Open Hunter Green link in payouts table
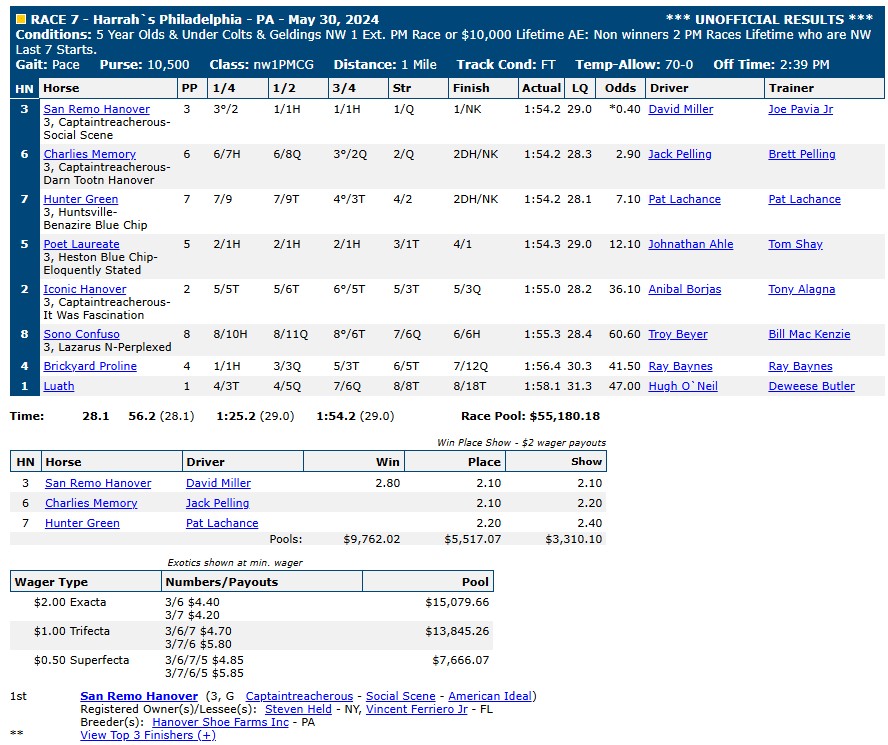Screen dimensions: 888x745 click(x=82, y=523)
